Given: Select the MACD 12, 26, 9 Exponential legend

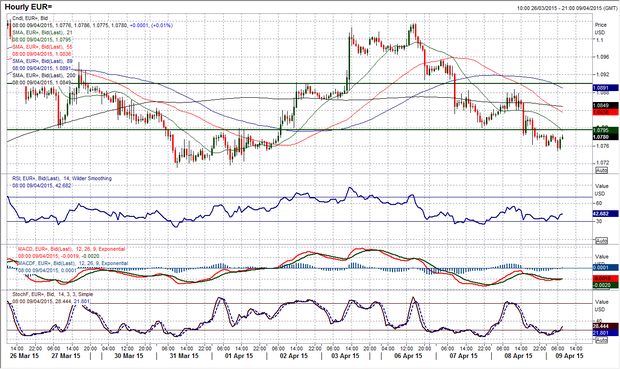Looking at the screenshot, I should click(x=71, y=249).
